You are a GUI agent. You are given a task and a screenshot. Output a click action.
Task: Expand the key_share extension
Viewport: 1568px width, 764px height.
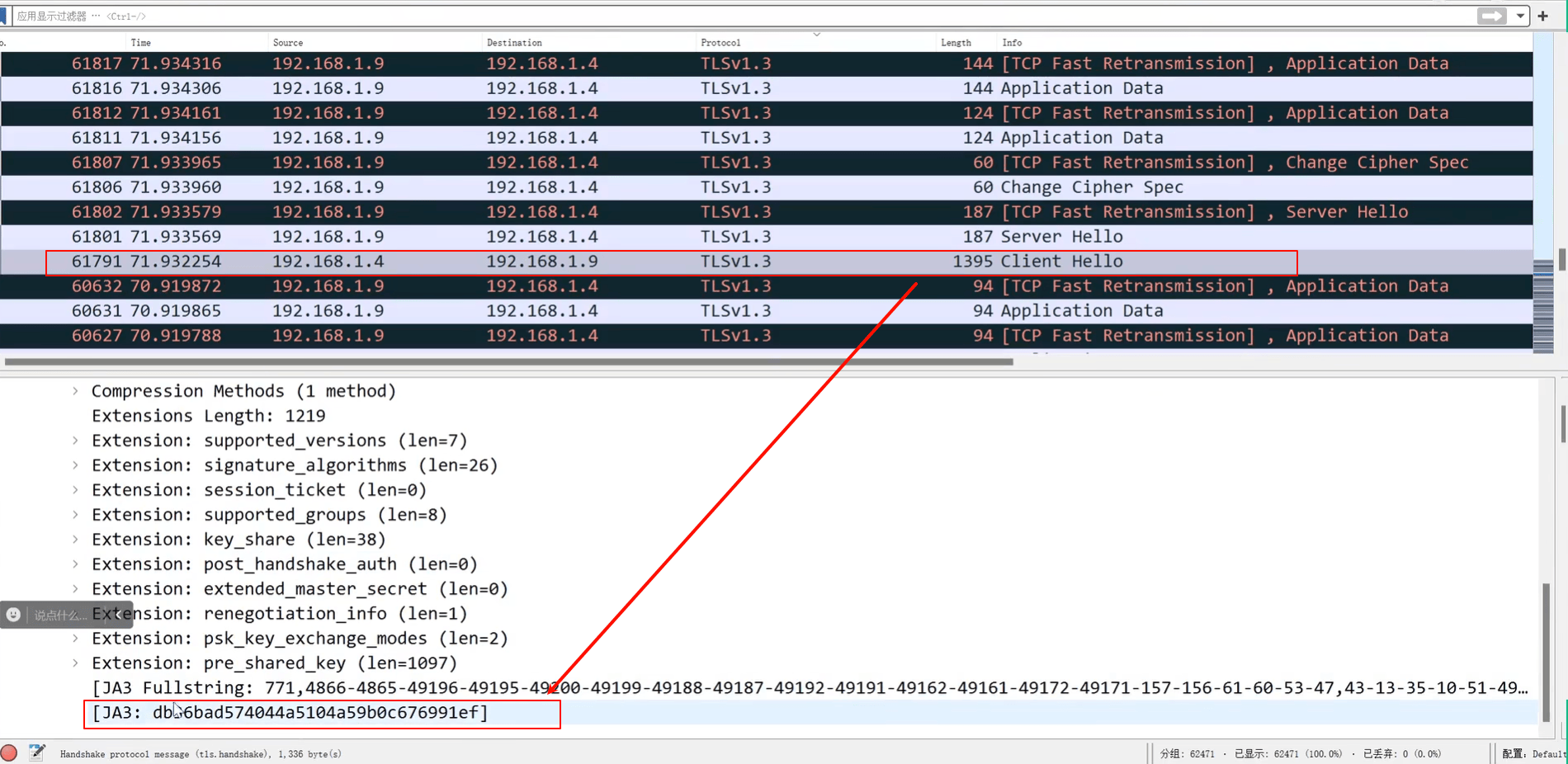tap(75, 540)
